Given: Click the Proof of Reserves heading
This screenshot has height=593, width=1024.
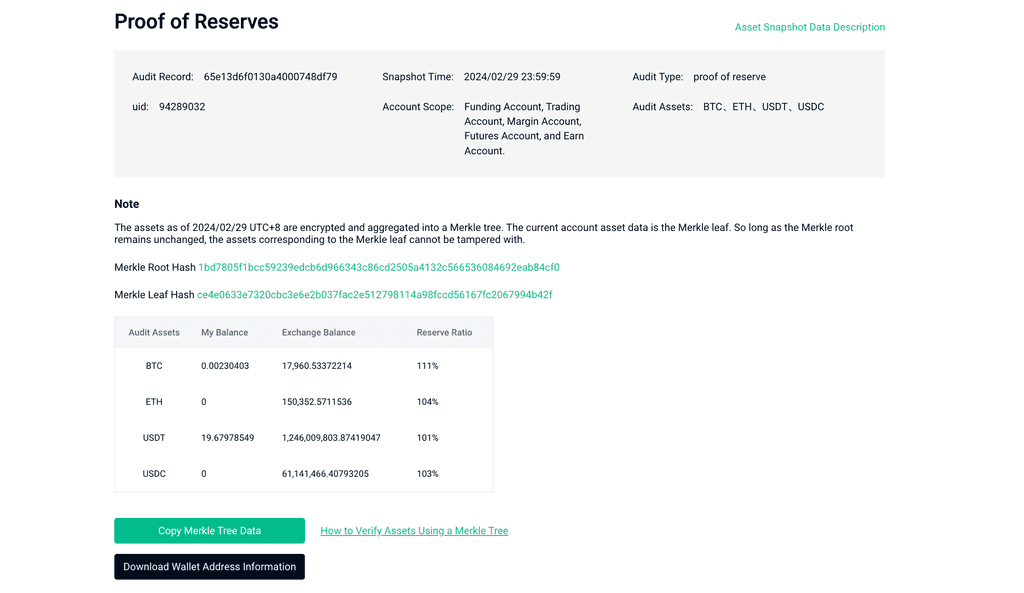Looking at the screenshot, I should 197,22.
